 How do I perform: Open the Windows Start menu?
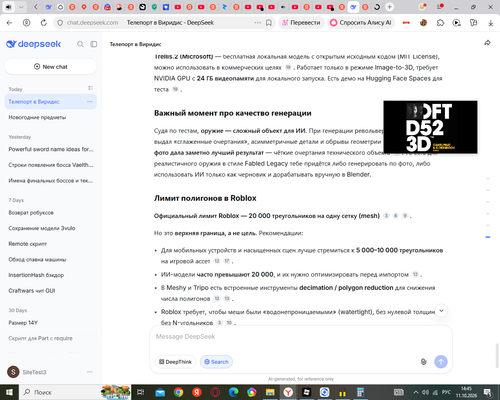[x=9, y=392]
